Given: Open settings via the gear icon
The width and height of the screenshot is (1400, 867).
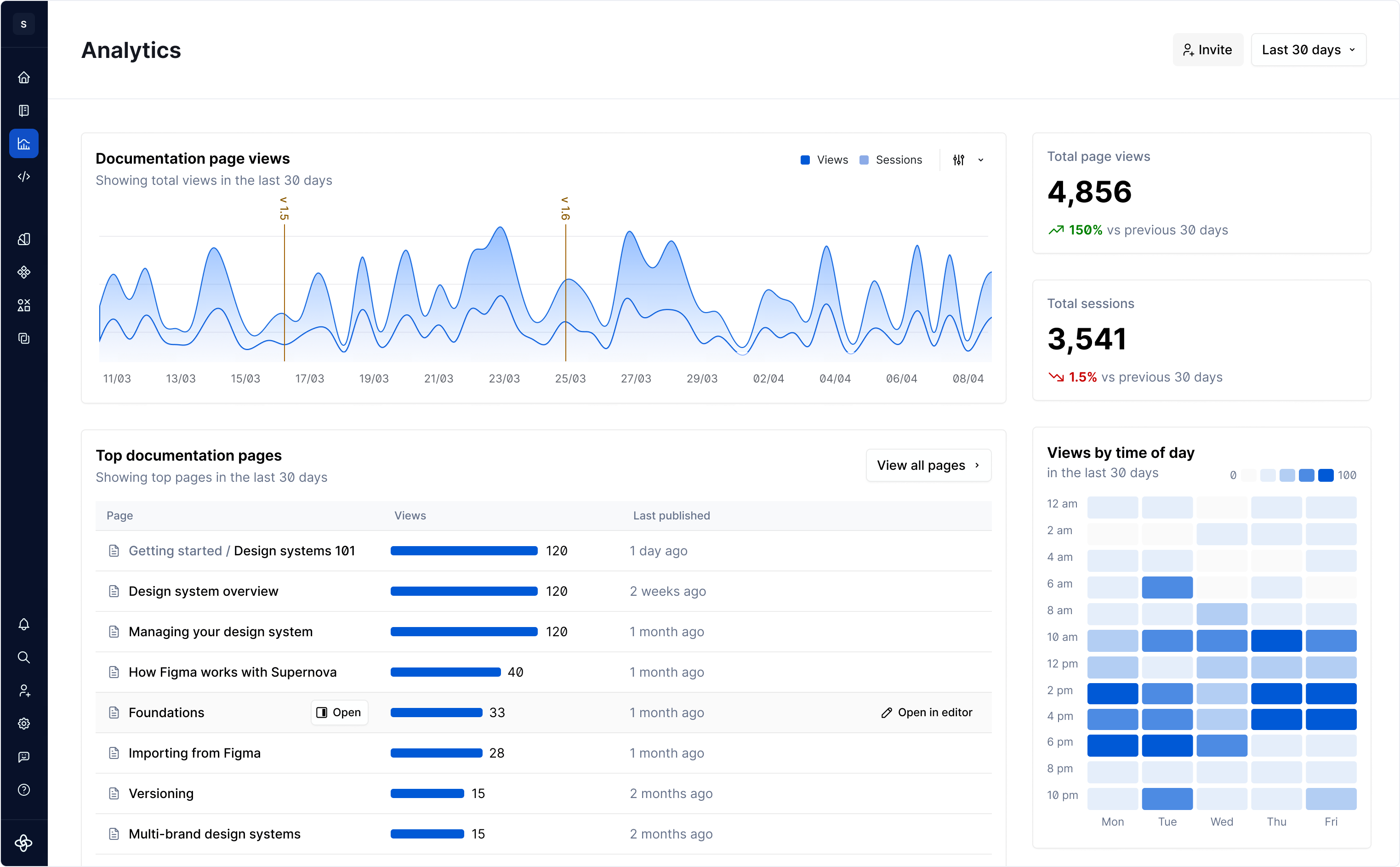Looking at the screenshot, I should tap(23, 723).
